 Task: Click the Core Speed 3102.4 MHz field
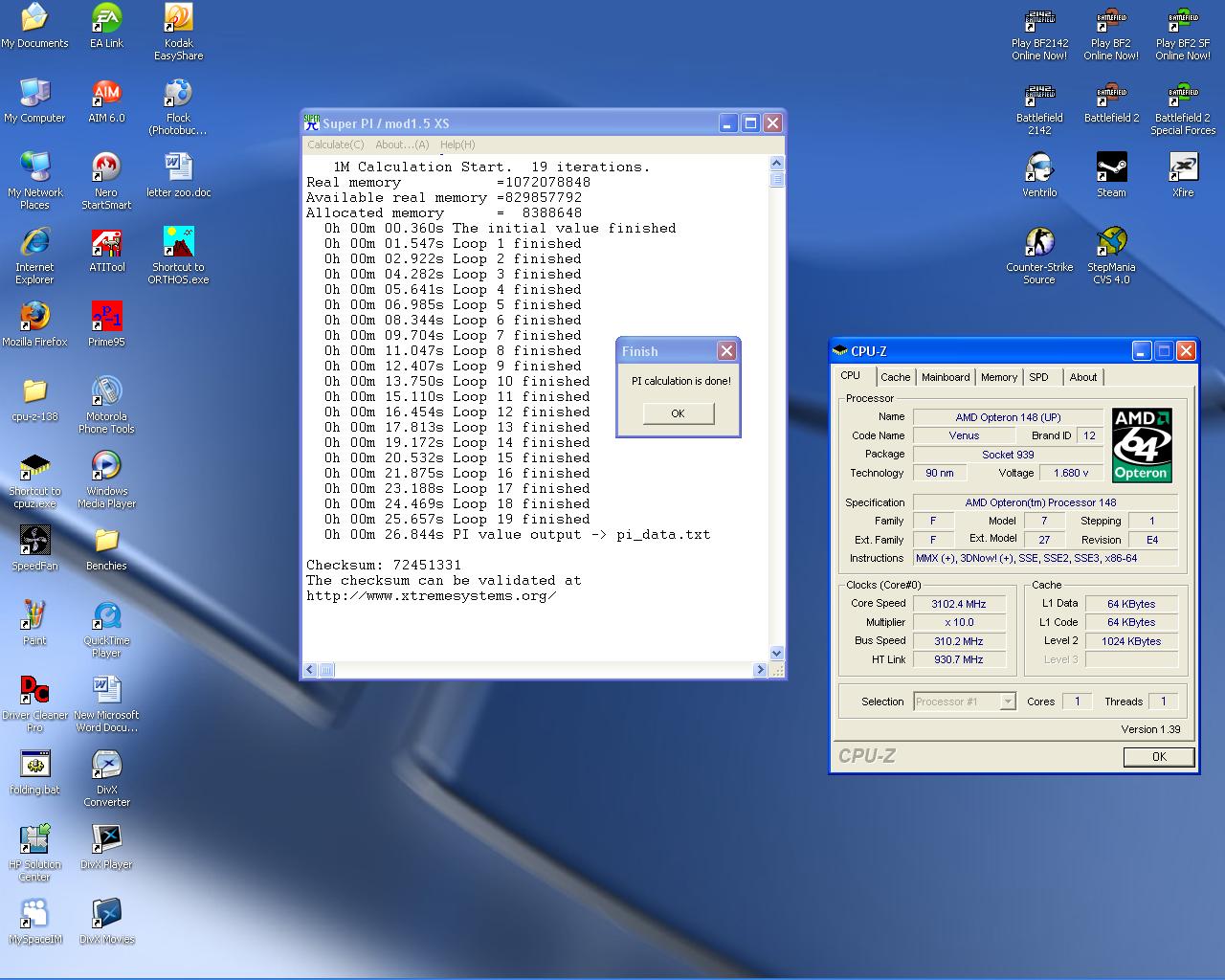[x=959, y=604]
